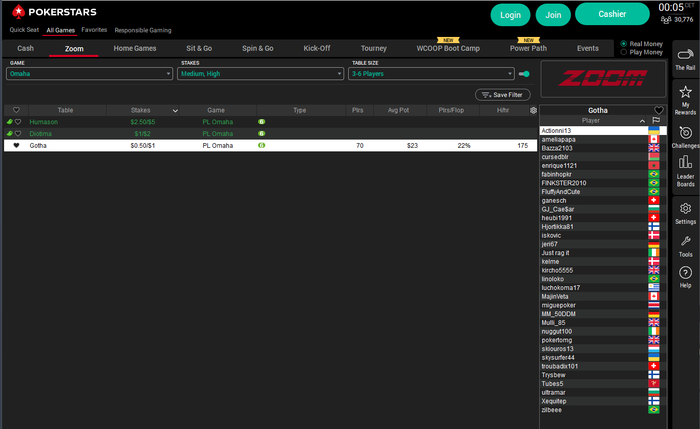Go to the Tourney tab
Screen dimensions: 700x429
(373, 48)
